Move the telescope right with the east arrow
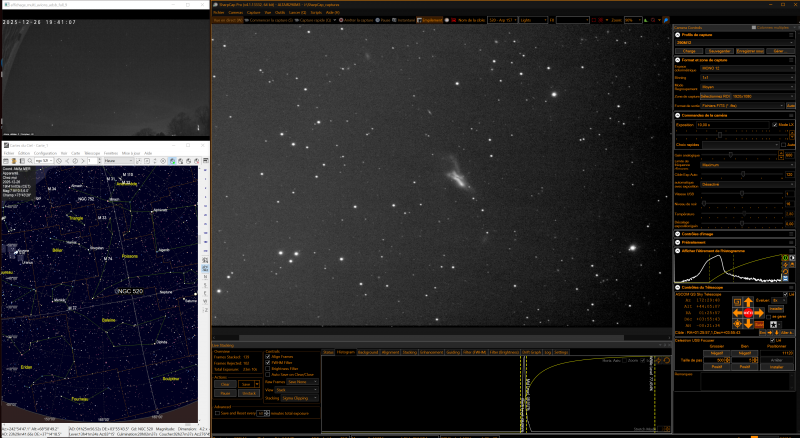 (759, 313)
